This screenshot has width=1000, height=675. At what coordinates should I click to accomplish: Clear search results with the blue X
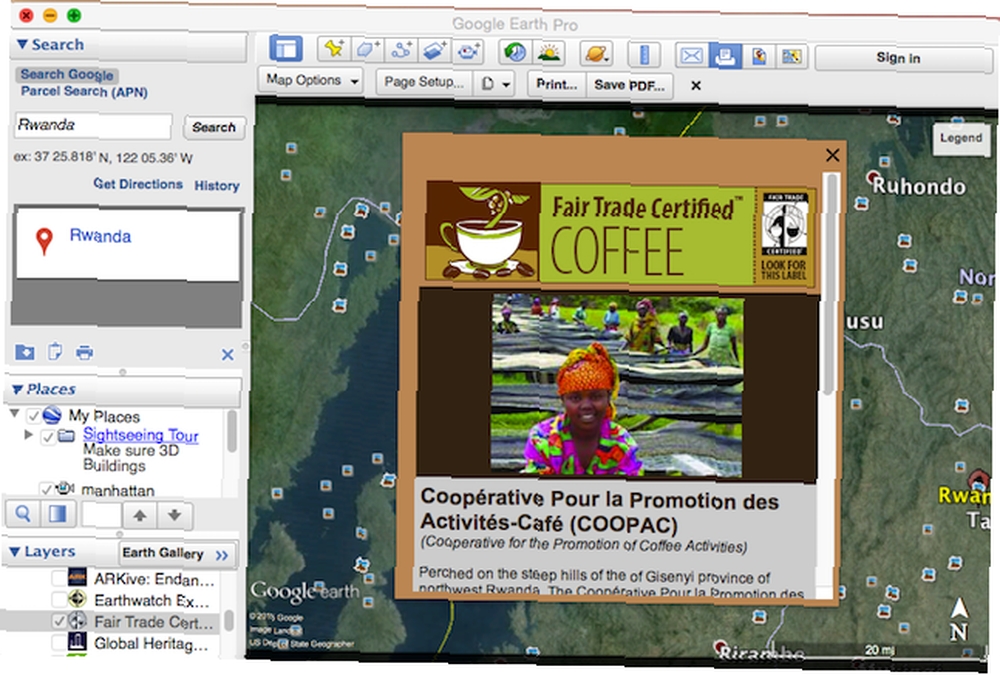click(x=228, y=355)
